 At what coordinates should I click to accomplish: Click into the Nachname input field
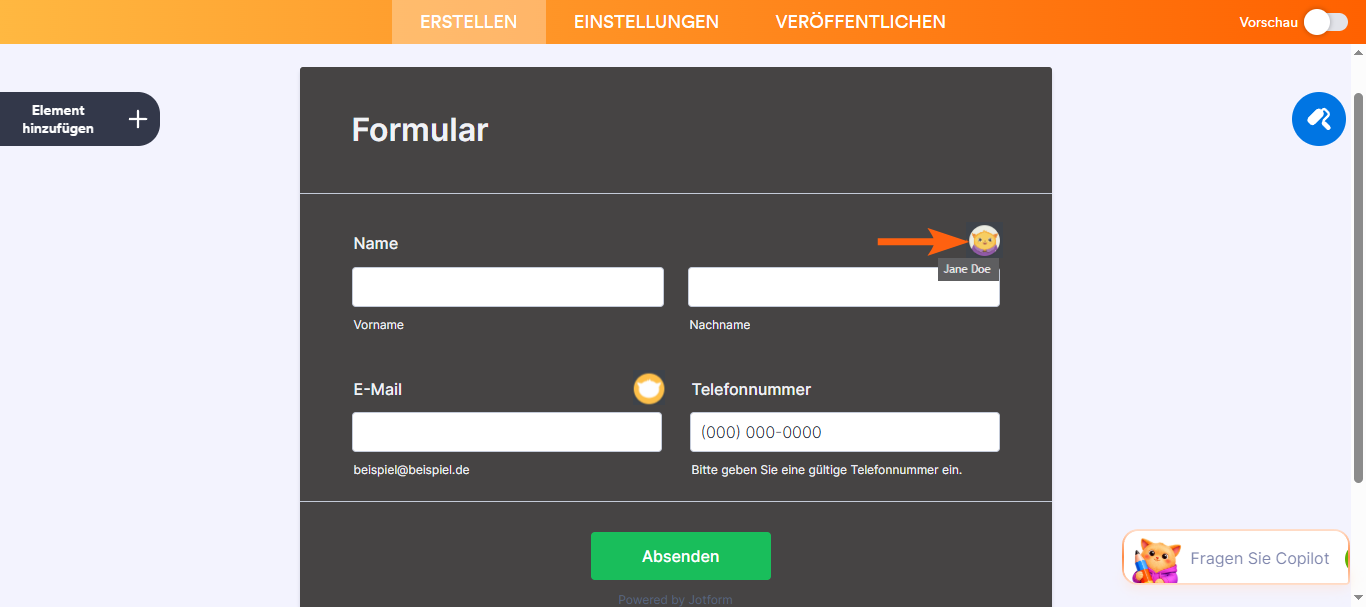pyautogui.click(x=844, y=287)
